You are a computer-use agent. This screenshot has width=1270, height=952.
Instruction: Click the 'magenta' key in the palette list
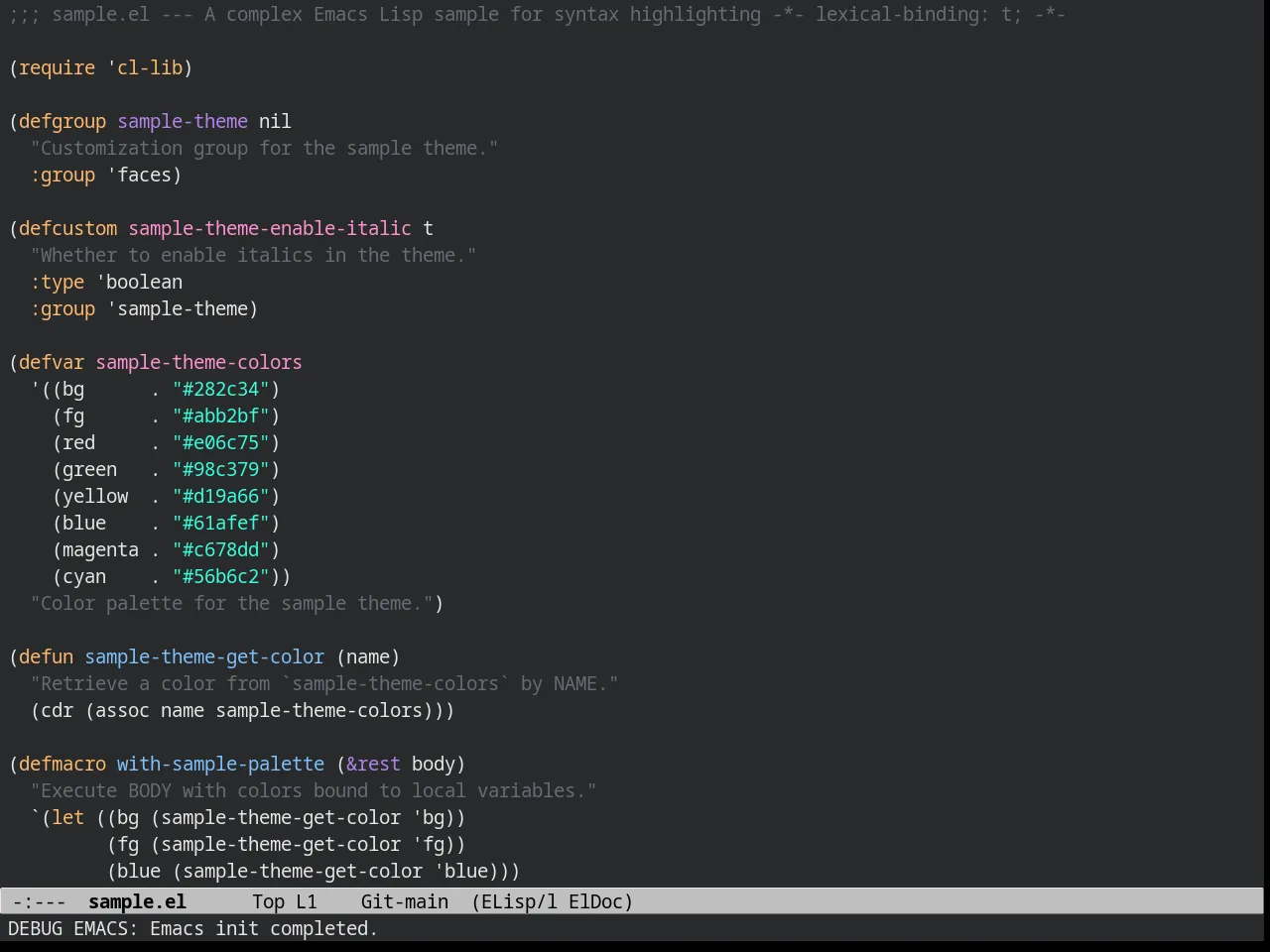[100, 549]
